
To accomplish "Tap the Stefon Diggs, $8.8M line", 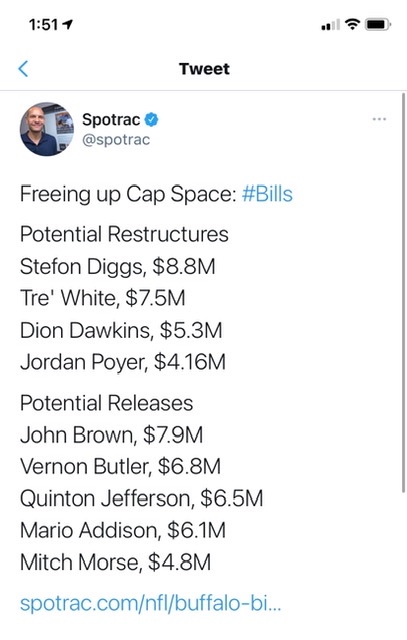I will 118,267.
